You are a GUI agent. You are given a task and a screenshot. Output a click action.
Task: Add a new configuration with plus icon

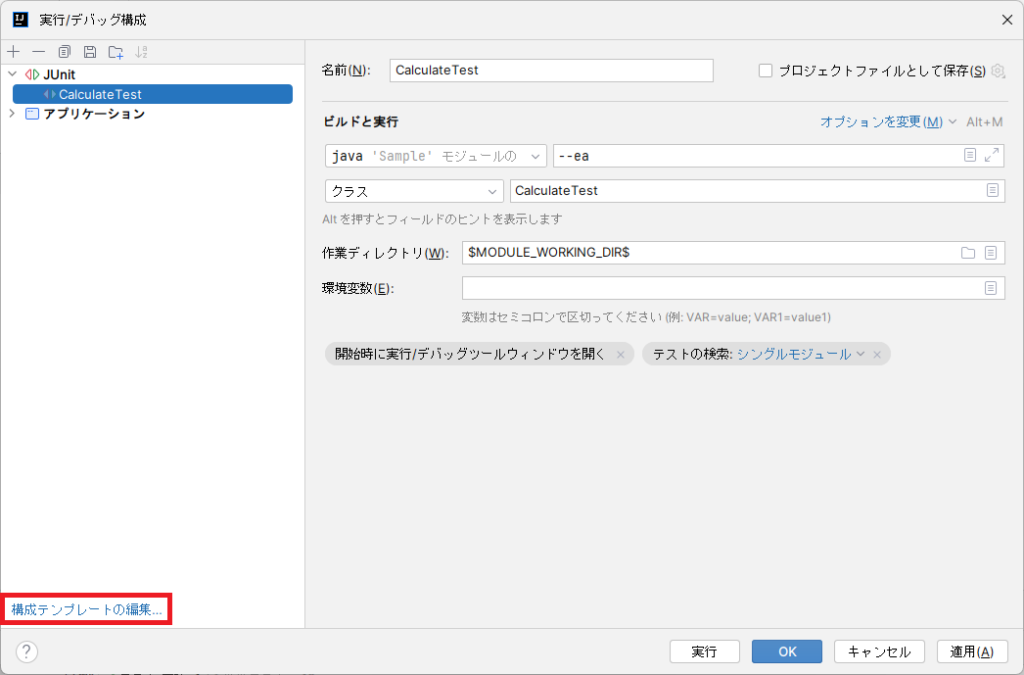click(x=14, y=52)
